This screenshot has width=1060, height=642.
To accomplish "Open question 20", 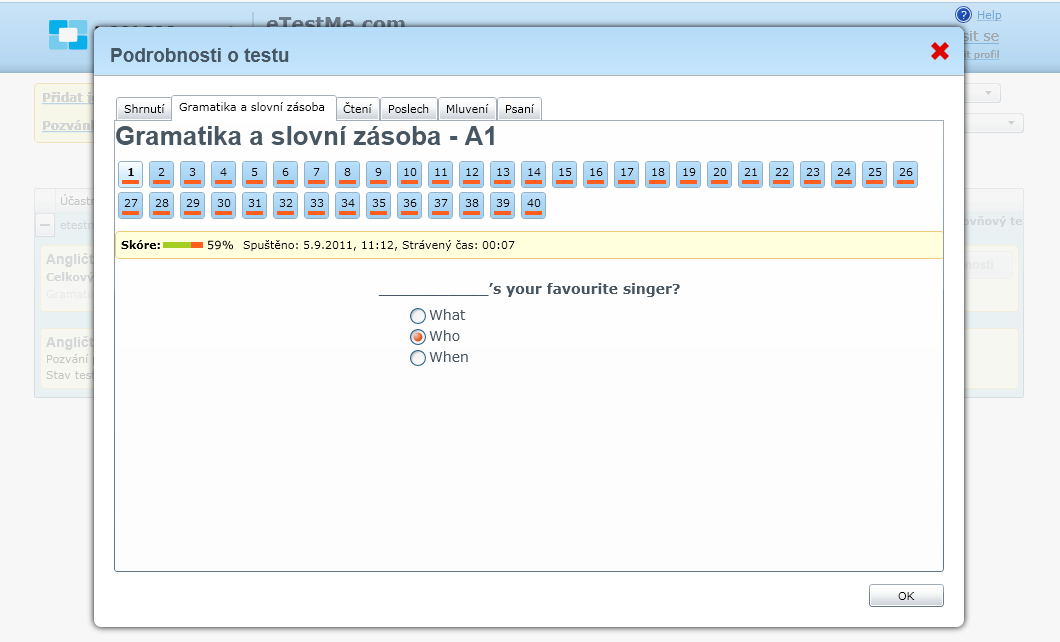I will (720, 174).
